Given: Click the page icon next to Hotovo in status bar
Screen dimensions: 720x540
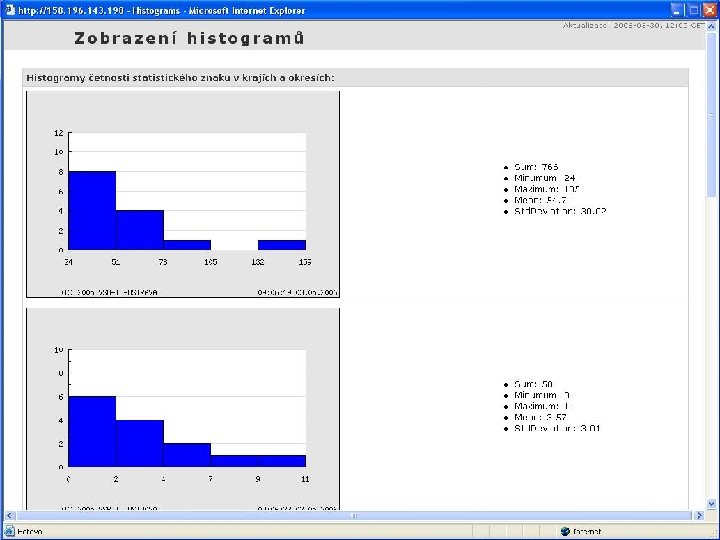Looking at the screenshot, I should coord(9,531).
